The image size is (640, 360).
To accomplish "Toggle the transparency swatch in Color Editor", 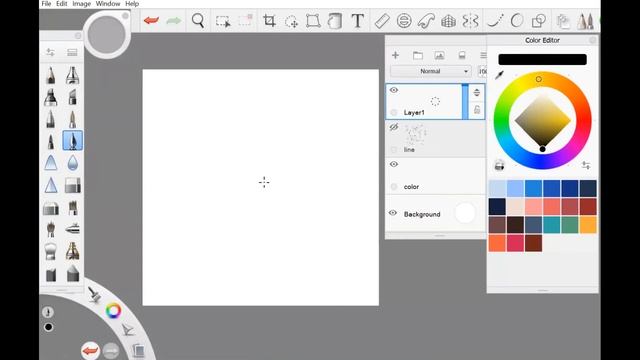I will [x=499, y=165].
